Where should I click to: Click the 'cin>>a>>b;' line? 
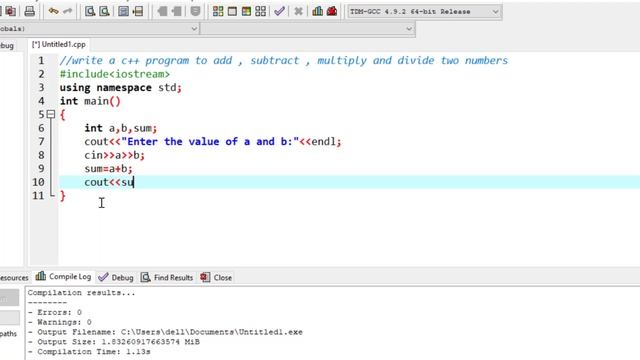pos(114,155)
